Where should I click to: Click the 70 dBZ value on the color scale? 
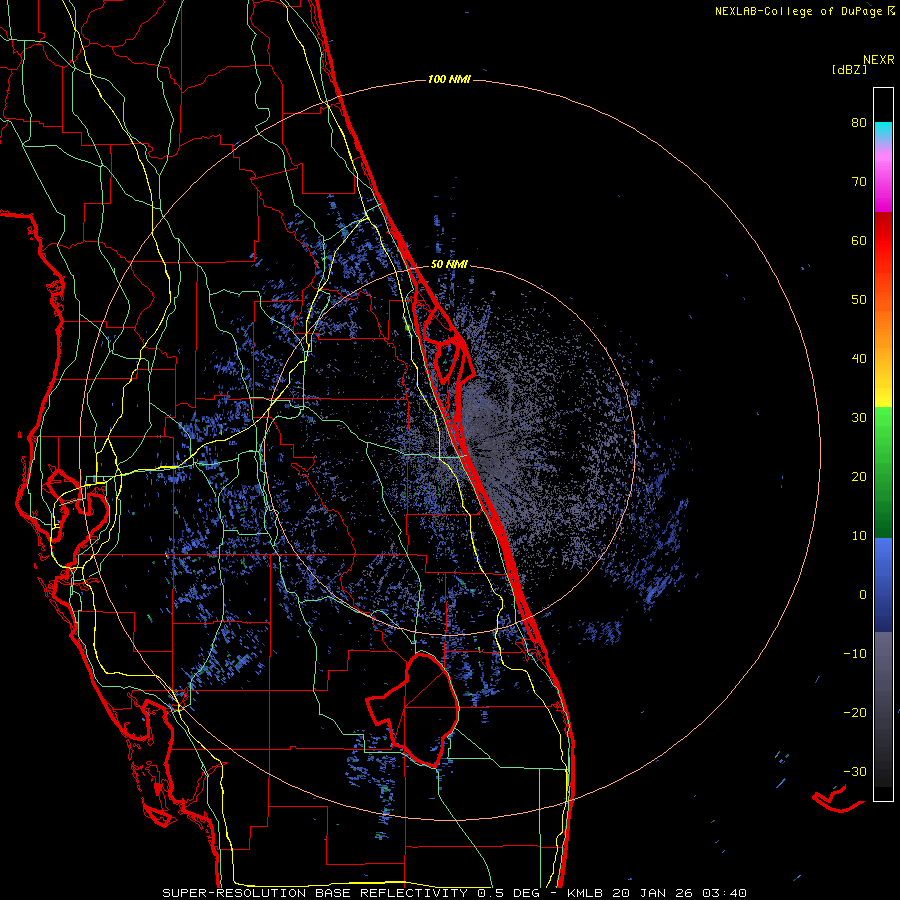(x=859, y=182)
